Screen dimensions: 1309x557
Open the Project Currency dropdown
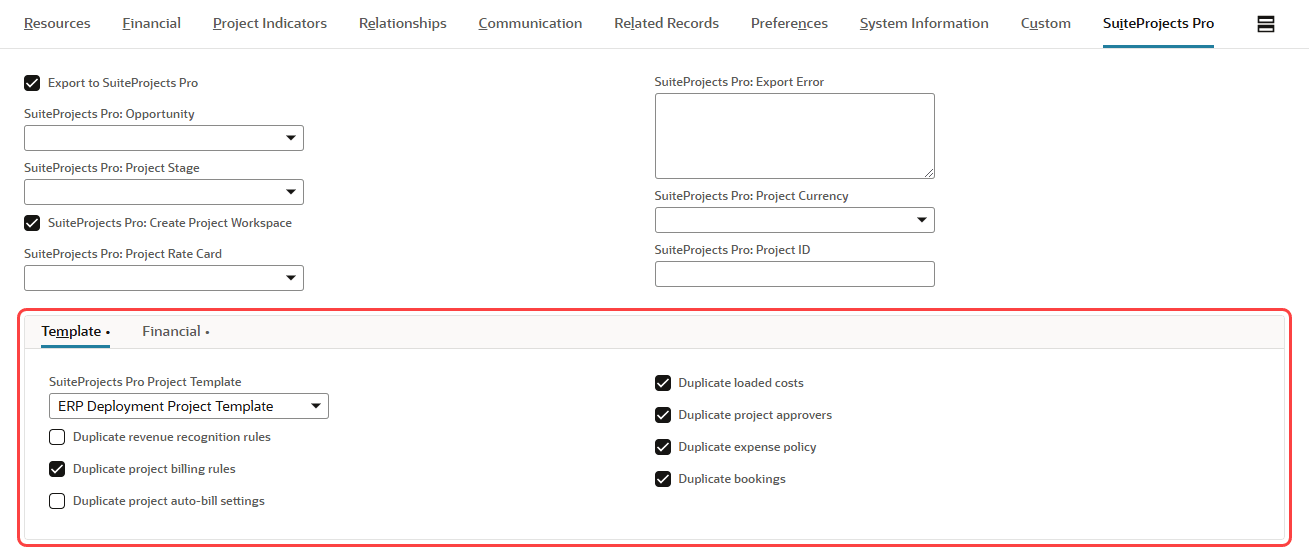[x=795, y=220]
